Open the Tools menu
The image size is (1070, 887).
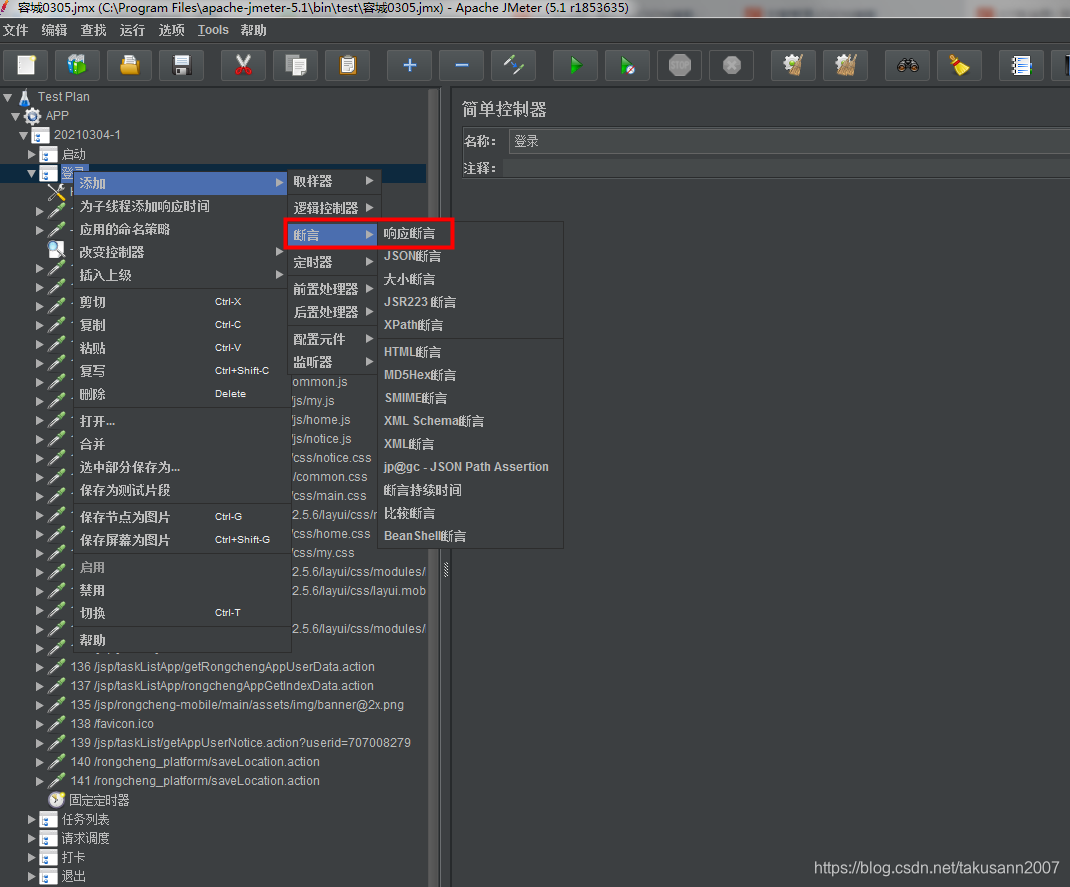click(x=213, y=30)
